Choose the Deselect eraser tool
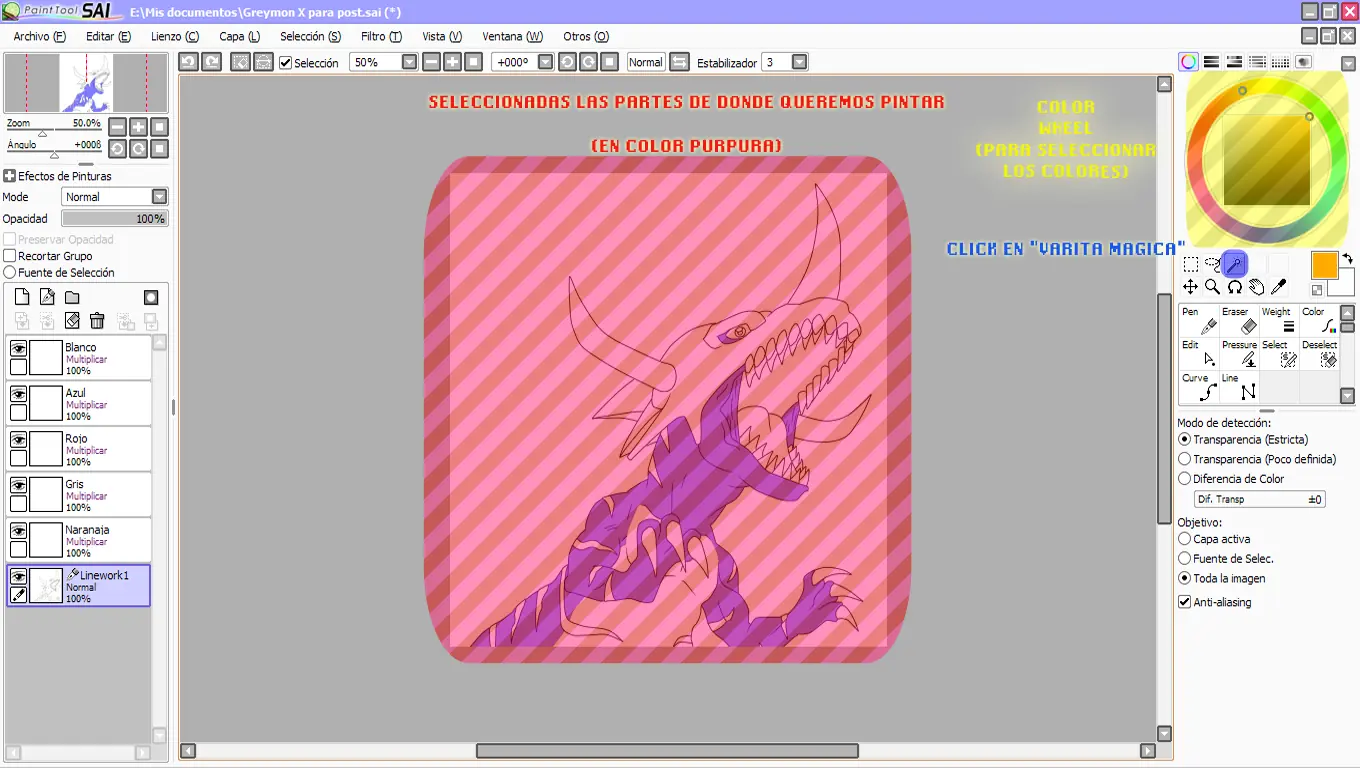Viewport: 1360px width, 768px height. [1319, 353]
